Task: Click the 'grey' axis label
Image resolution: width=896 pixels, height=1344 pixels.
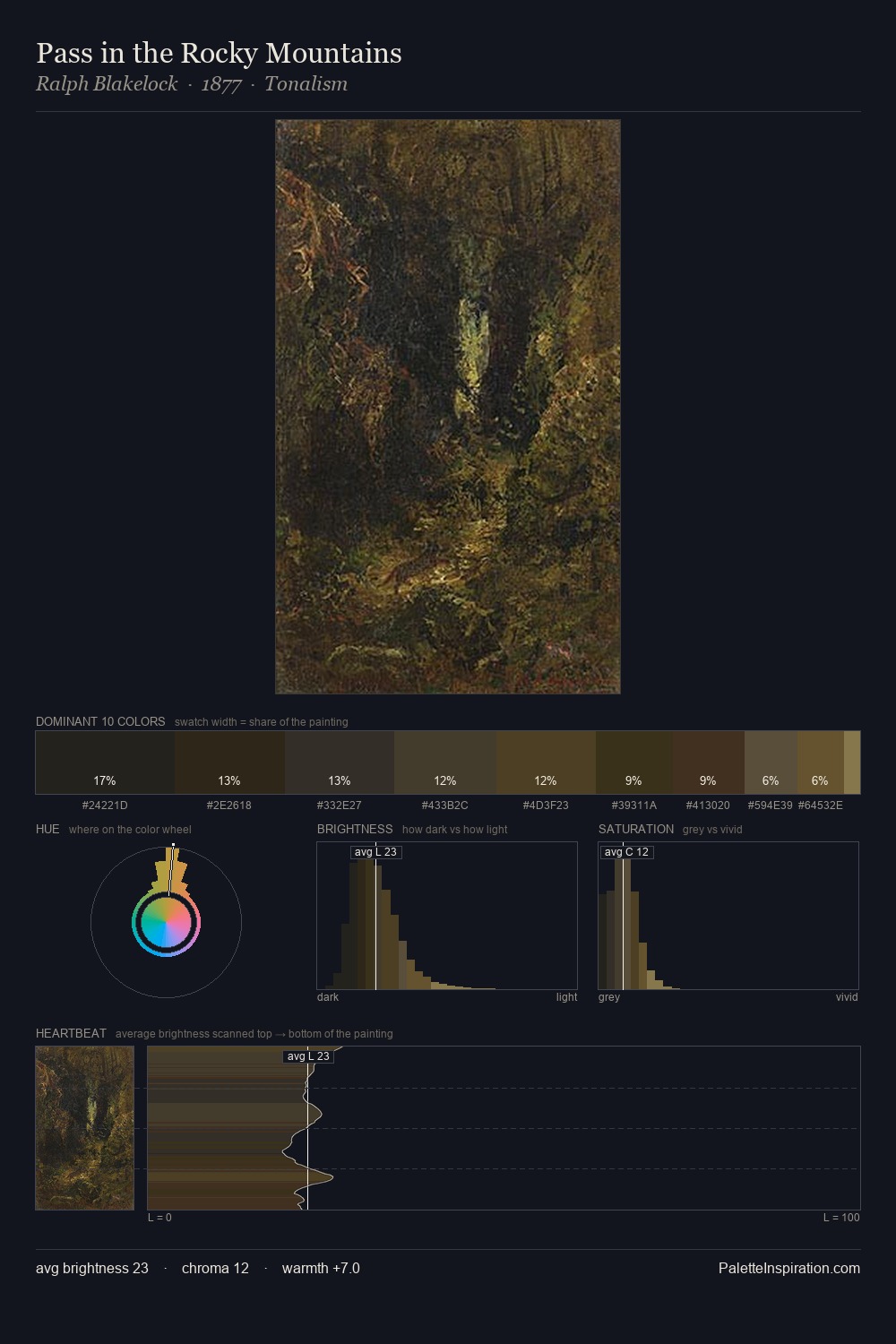Action: coord(609,997)
